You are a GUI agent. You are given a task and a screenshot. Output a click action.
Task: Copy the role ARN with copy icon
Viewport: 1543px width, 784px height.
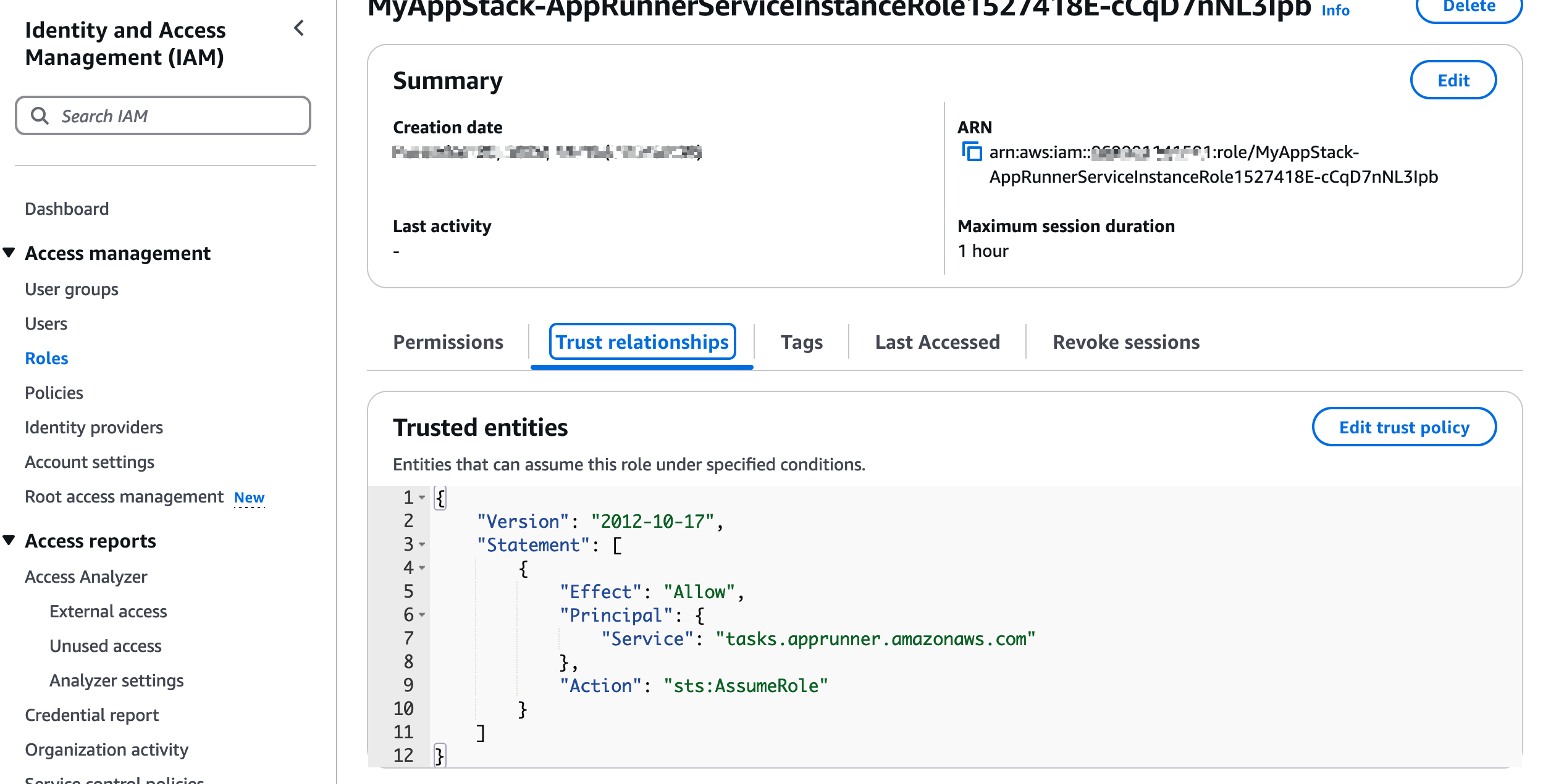tap(972, 151)
